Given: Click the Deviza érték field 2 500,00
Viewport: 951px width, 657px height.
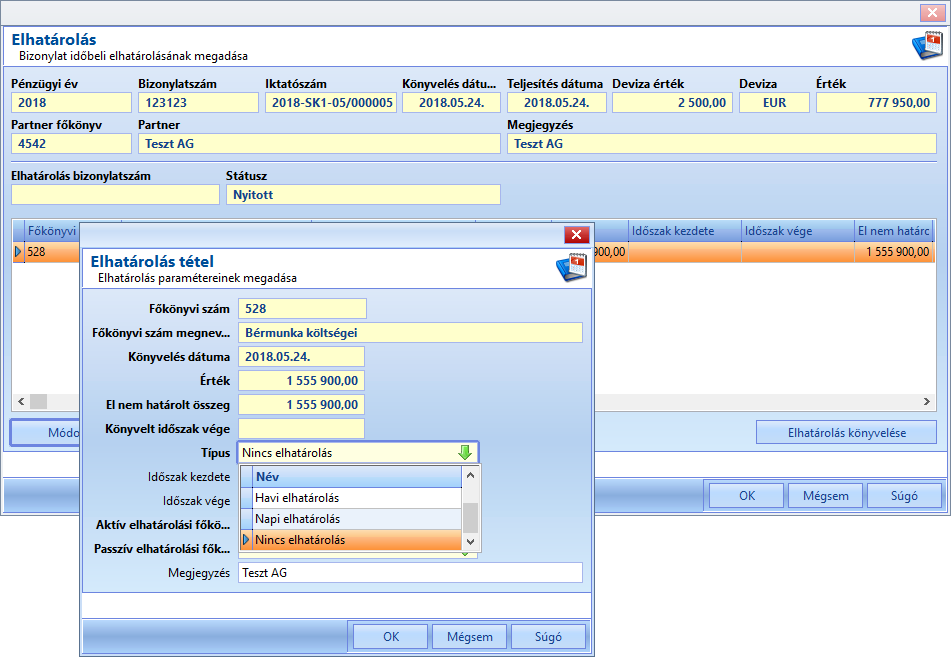Looking at the screenshot, I should pos(672,103).
